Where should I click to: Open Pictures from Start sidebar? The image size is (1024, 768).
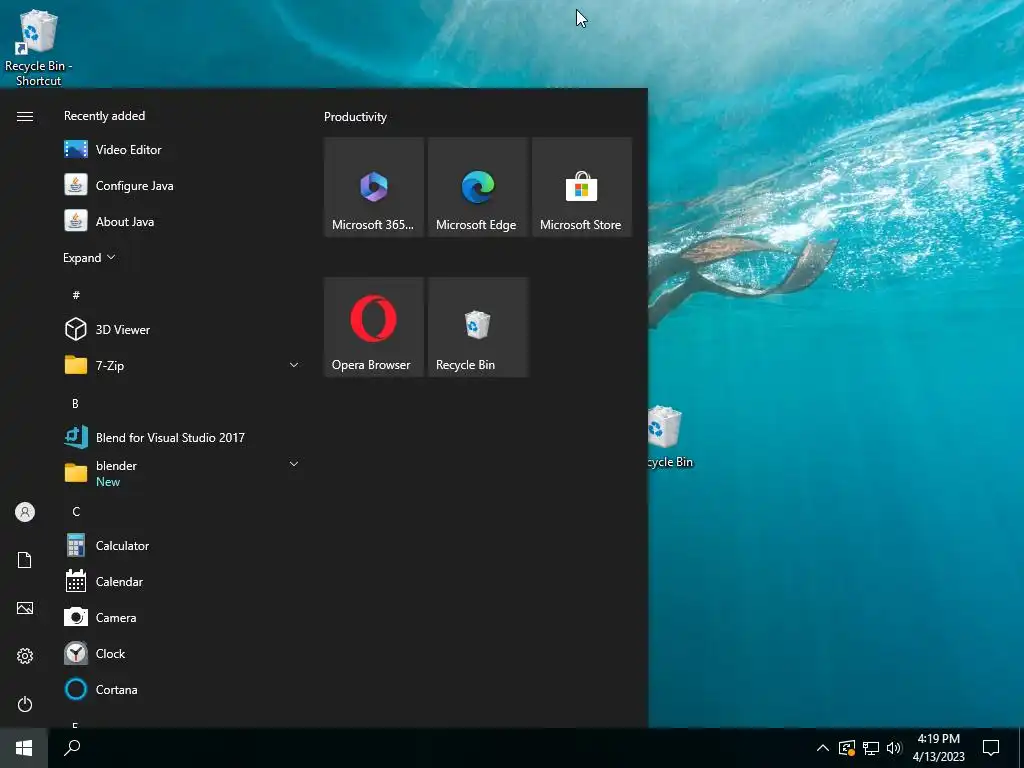[x=25, y=608]
